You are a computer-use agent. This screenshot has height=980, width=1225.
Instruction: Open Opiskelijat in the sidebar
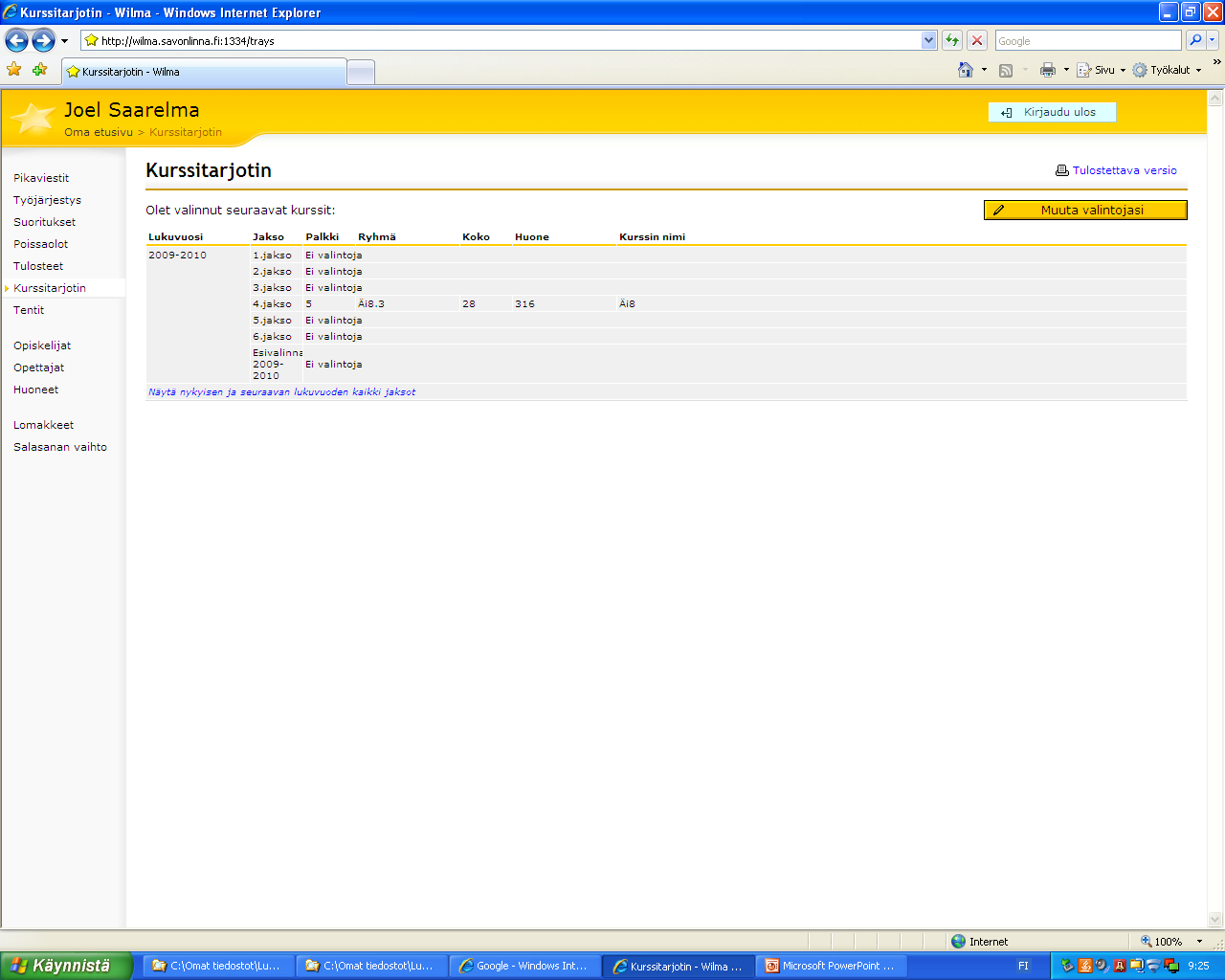42,345
